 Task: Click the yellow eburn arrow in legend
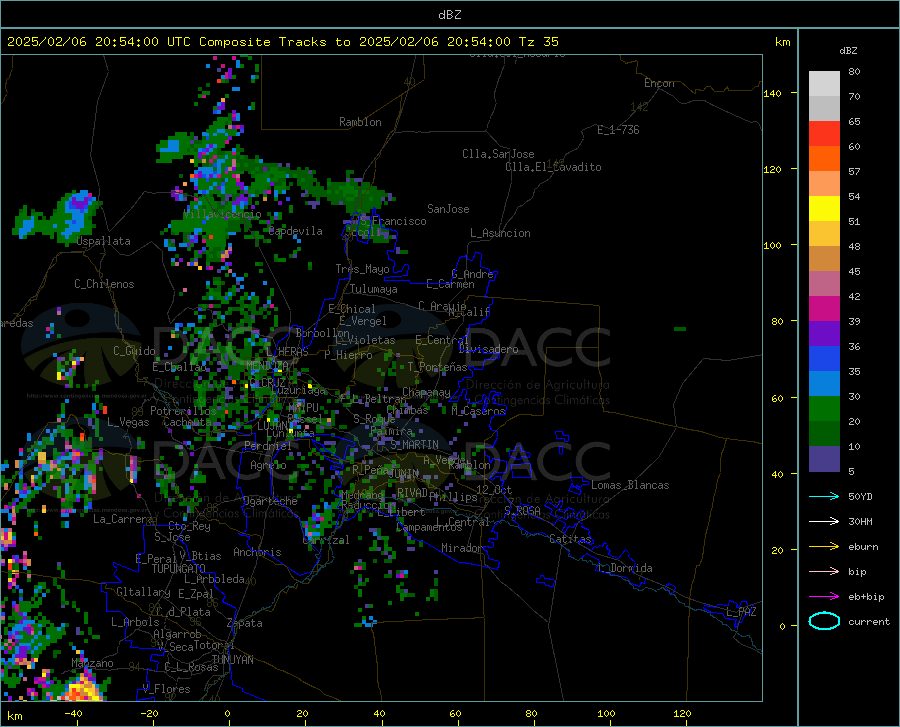824,546
